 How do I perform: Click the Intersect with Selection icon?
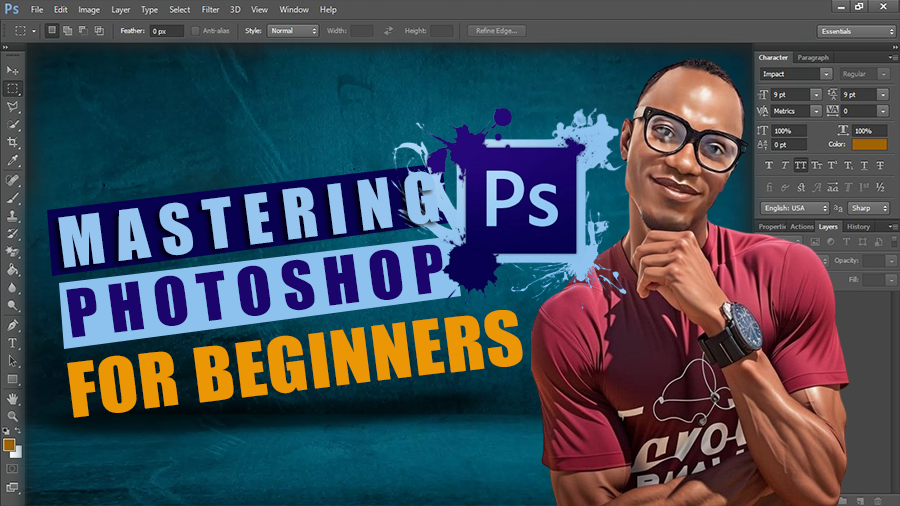[x=99, y=30]
